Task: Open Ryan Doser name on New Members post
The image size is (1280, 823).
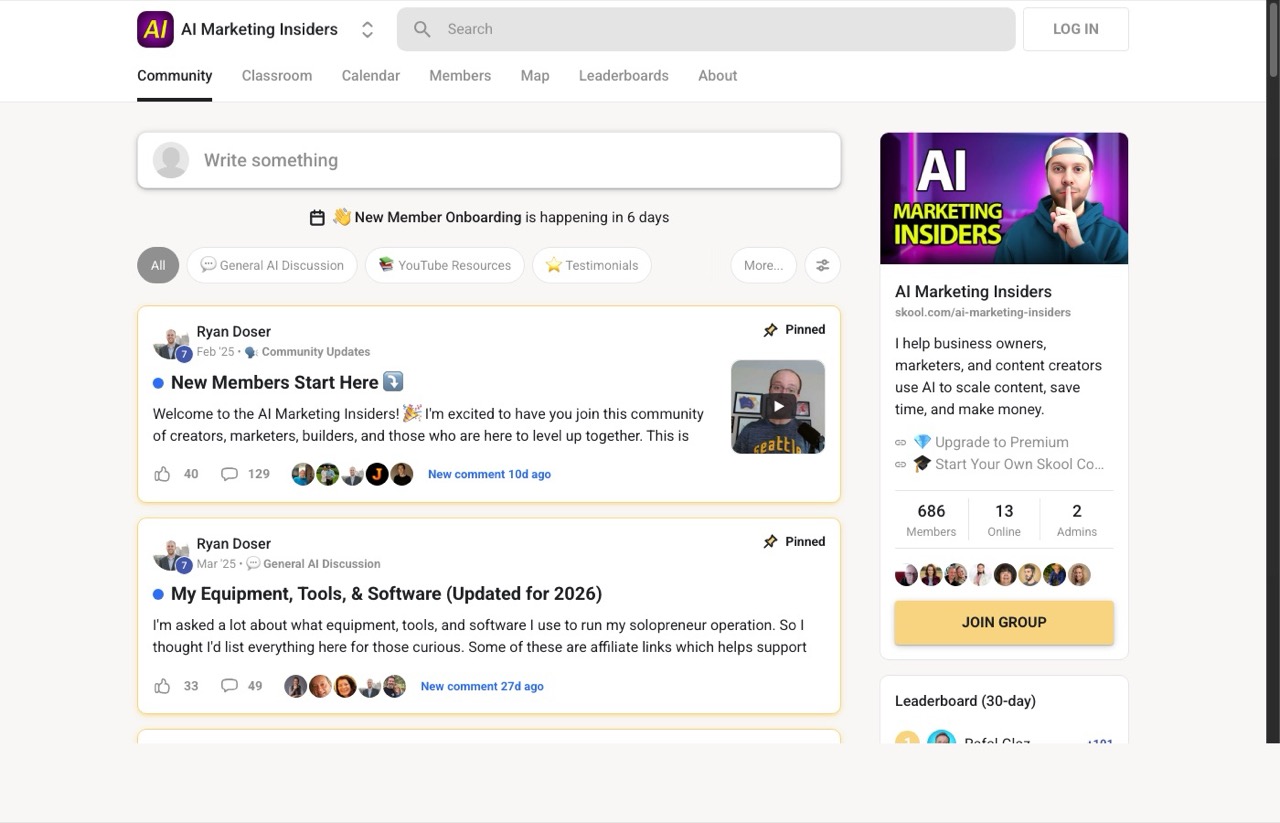Action: click(x=234, y=332)
